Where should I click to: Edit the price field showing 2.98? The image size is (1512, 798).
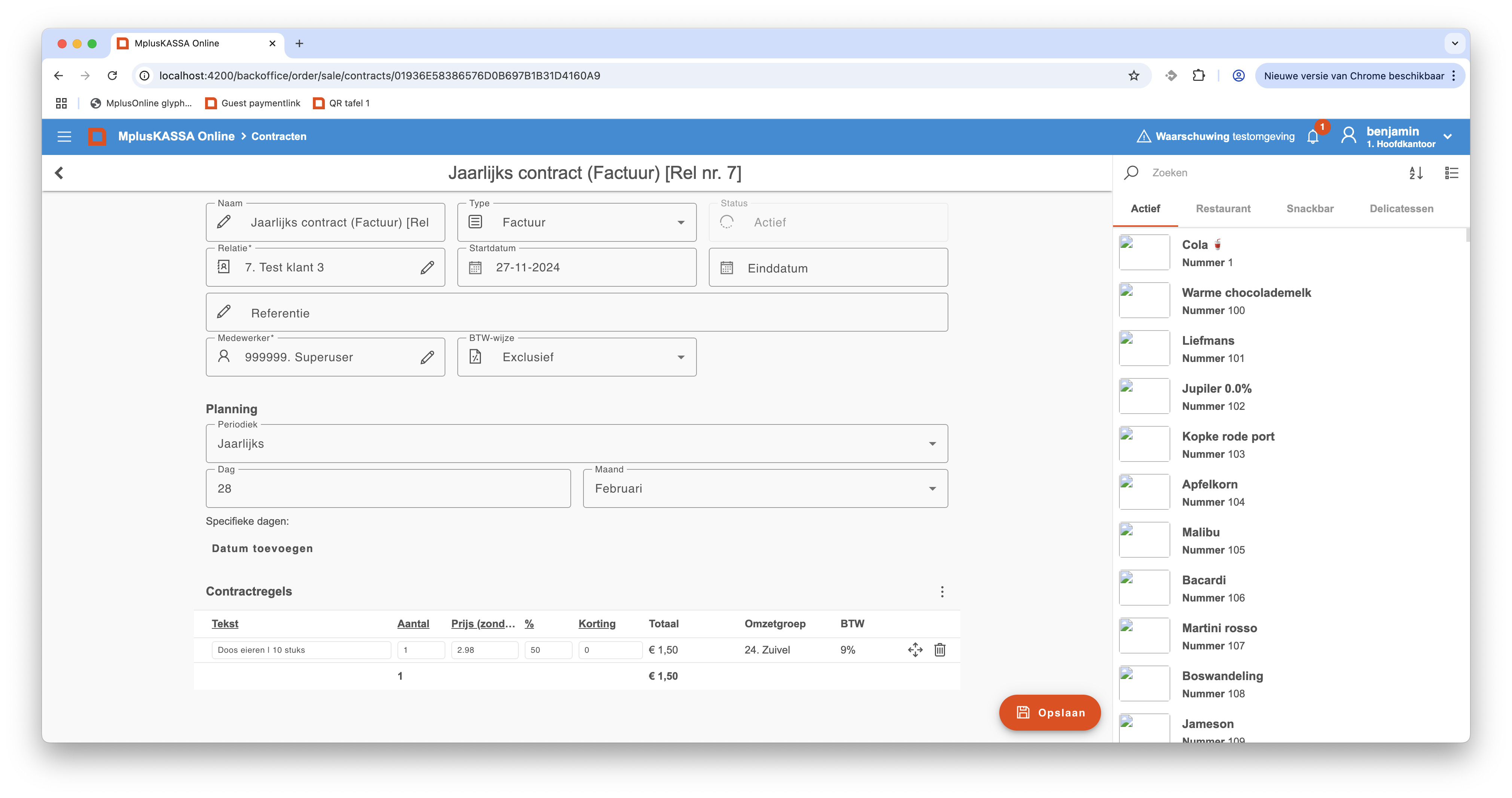[x=484, y=650]
